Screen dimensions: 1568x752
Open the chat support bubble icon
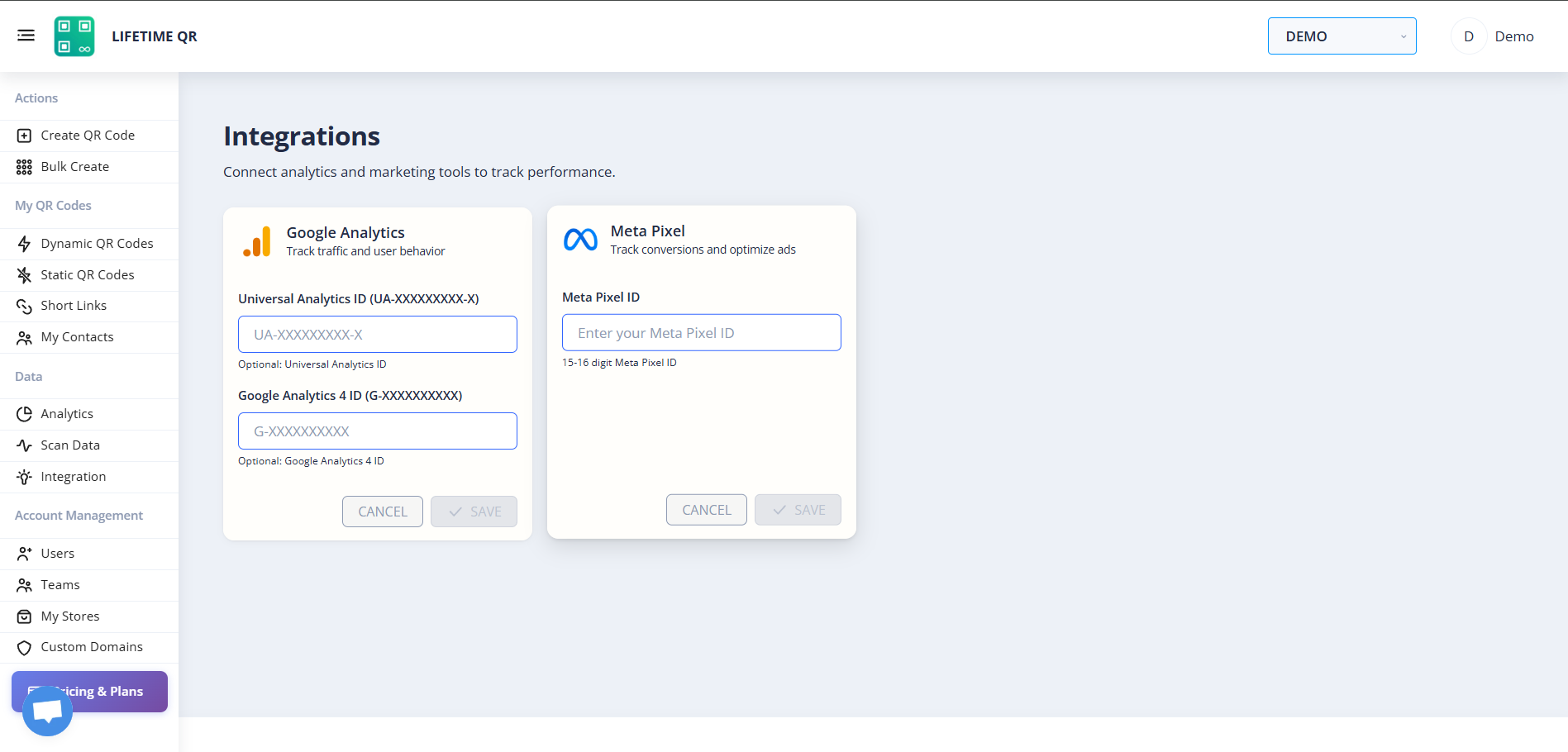[x=47, y=711]
